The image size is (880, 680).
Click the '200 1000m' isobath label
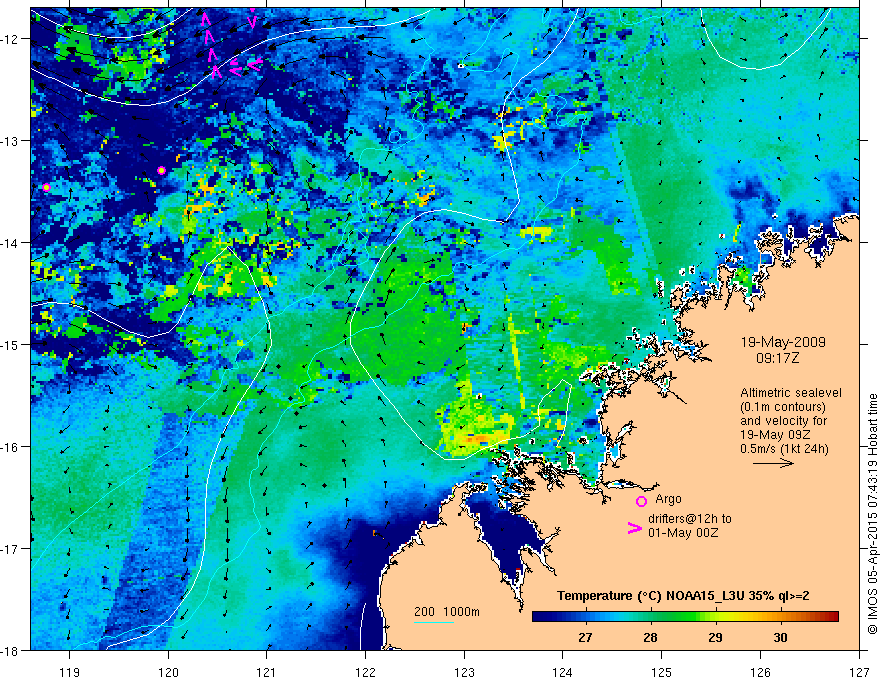447,612
